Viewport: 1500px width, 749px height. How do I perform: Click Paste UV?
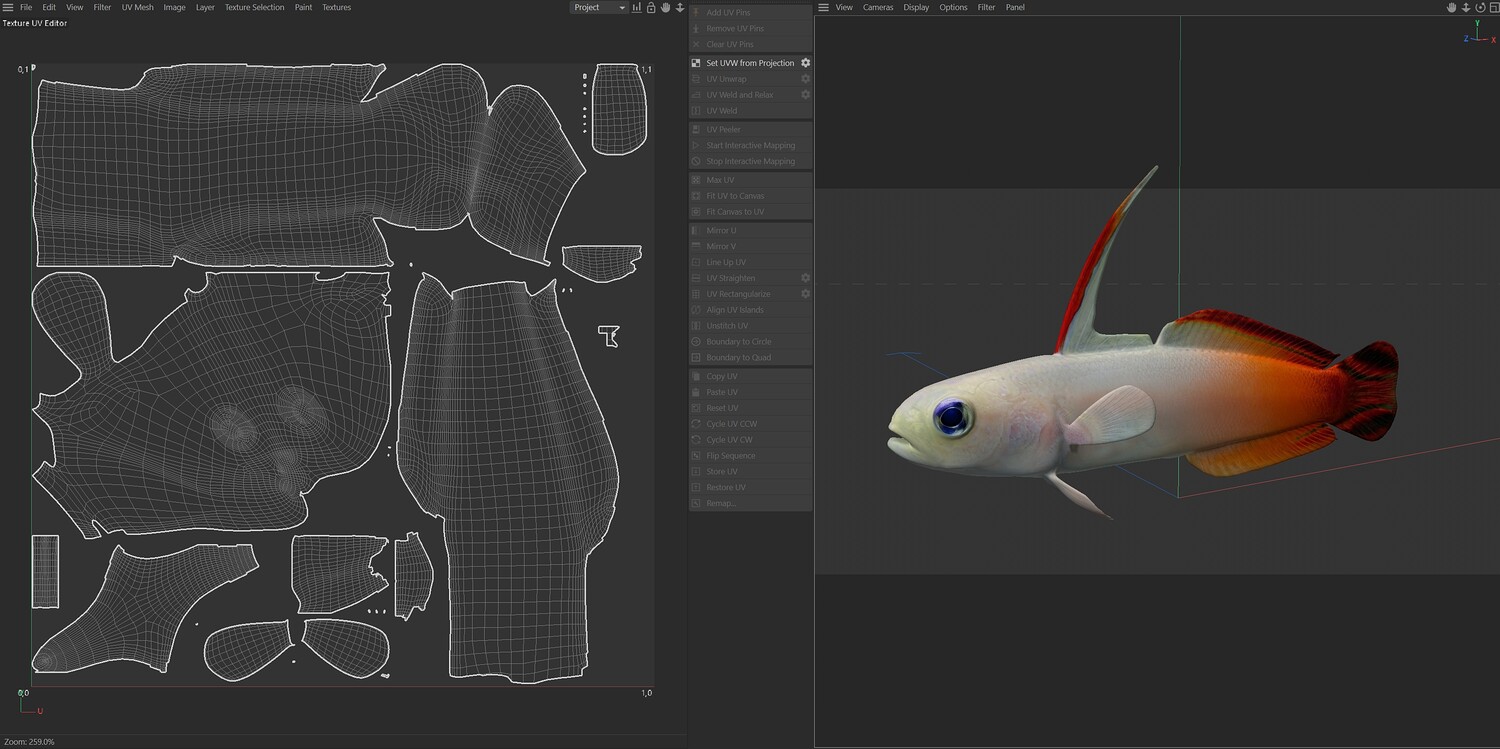[x=750, y=392]
